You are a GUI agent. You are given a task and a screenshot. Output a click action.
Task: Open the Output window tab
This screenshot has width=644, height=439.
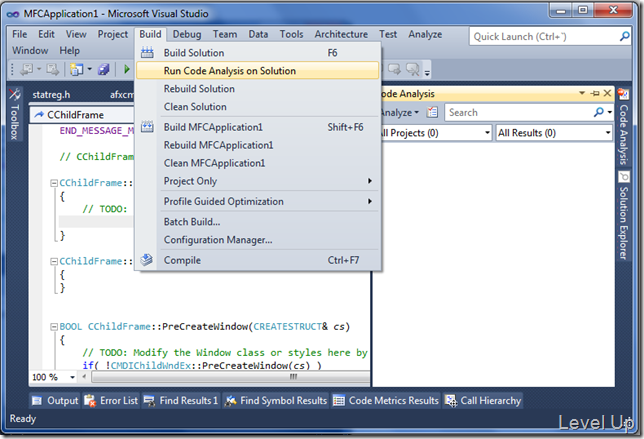[55, 400]
